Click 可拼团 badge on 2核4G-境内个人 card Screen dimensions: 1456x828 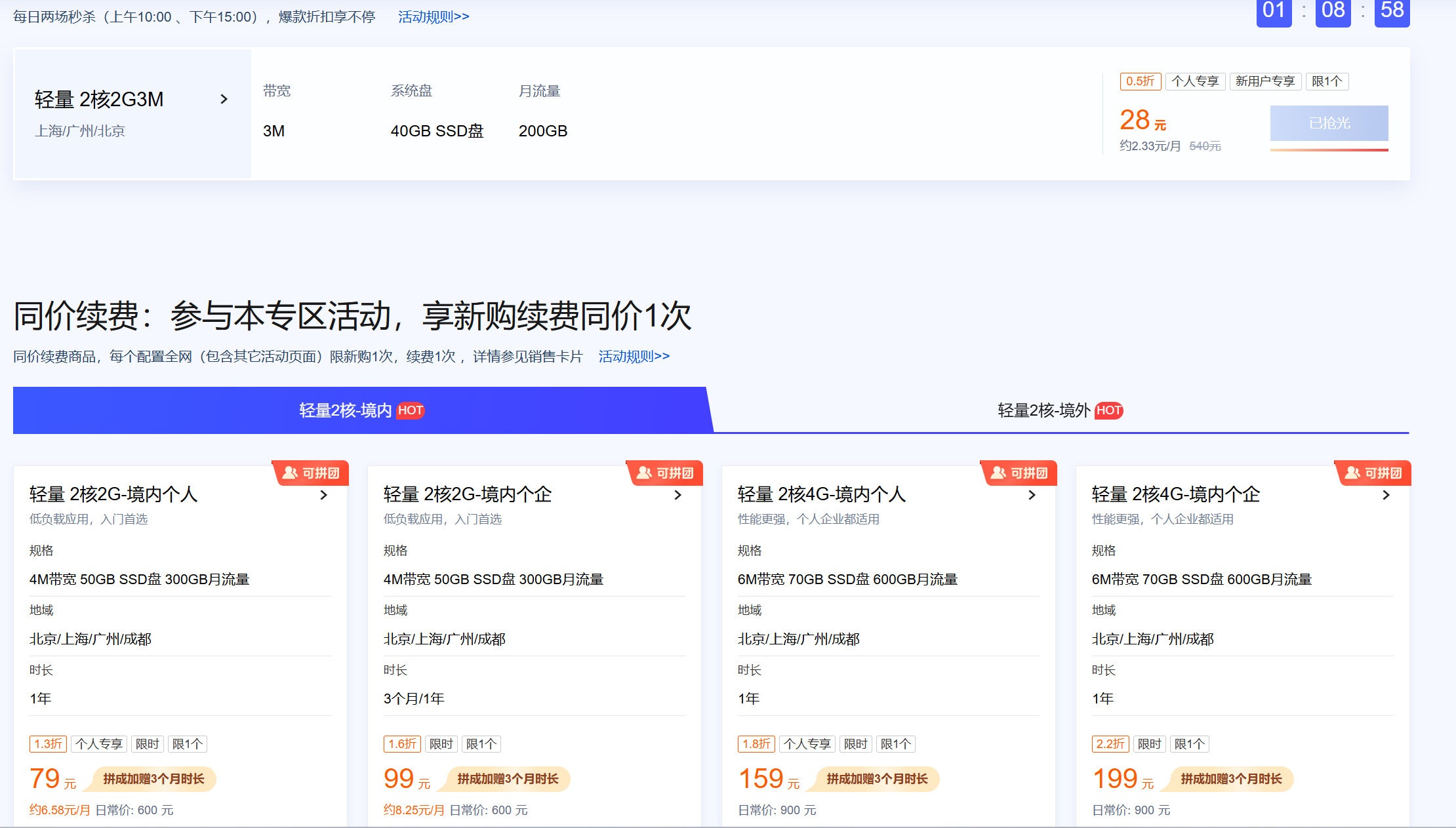click(x=1019, y=473)
